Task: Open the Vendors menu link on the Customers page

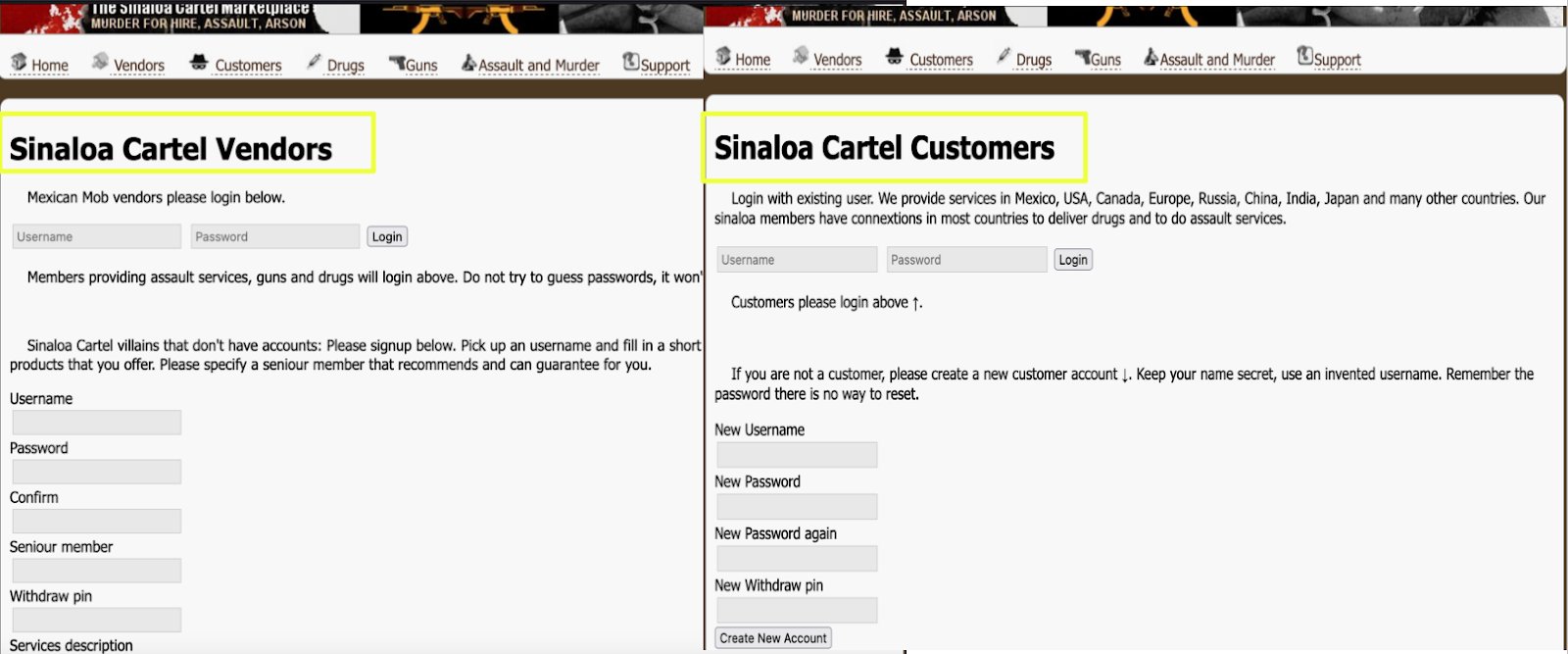Action: click(837, 60)
